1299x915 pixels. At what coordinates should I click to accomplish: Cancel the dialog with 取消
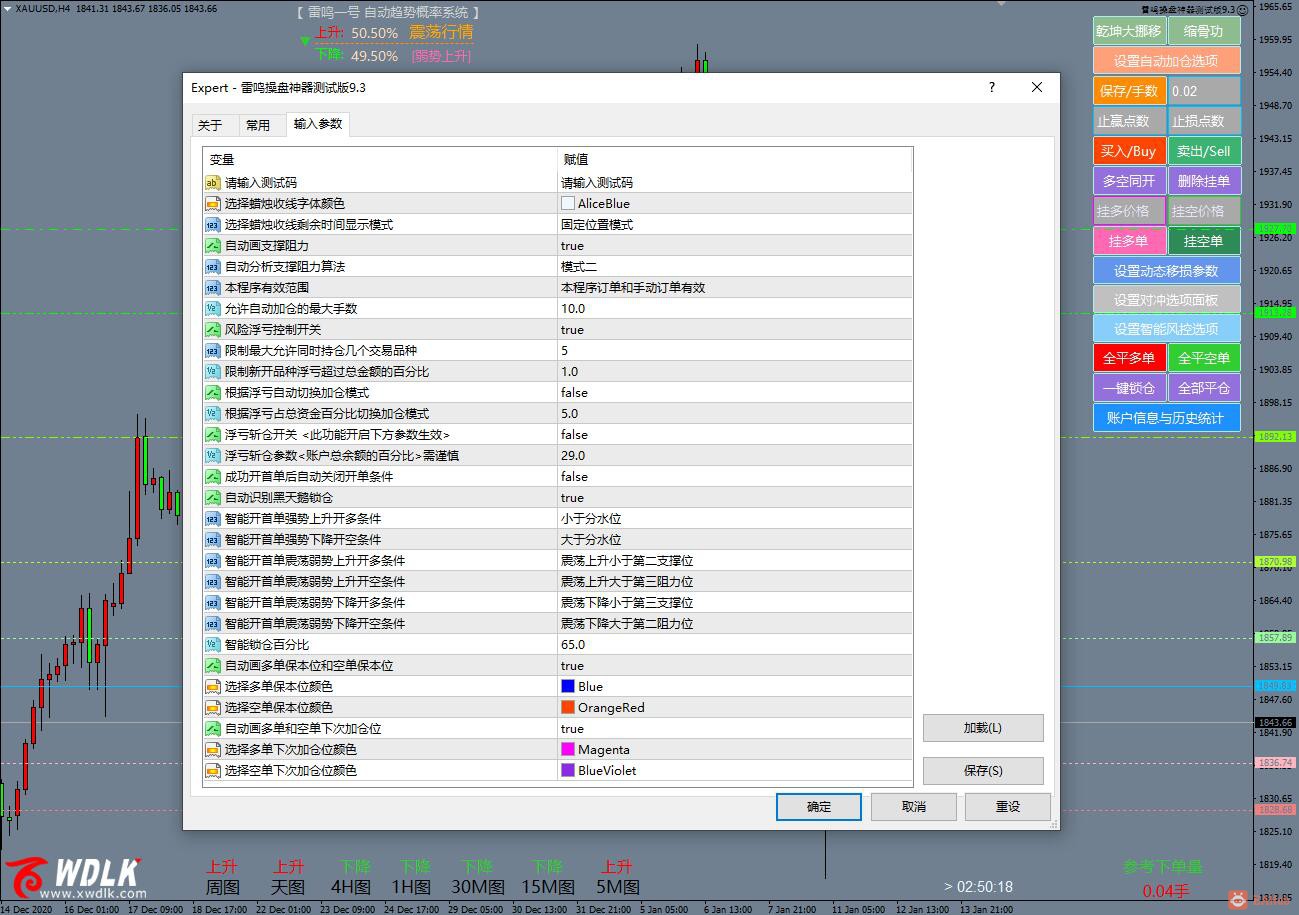[914, 807]
